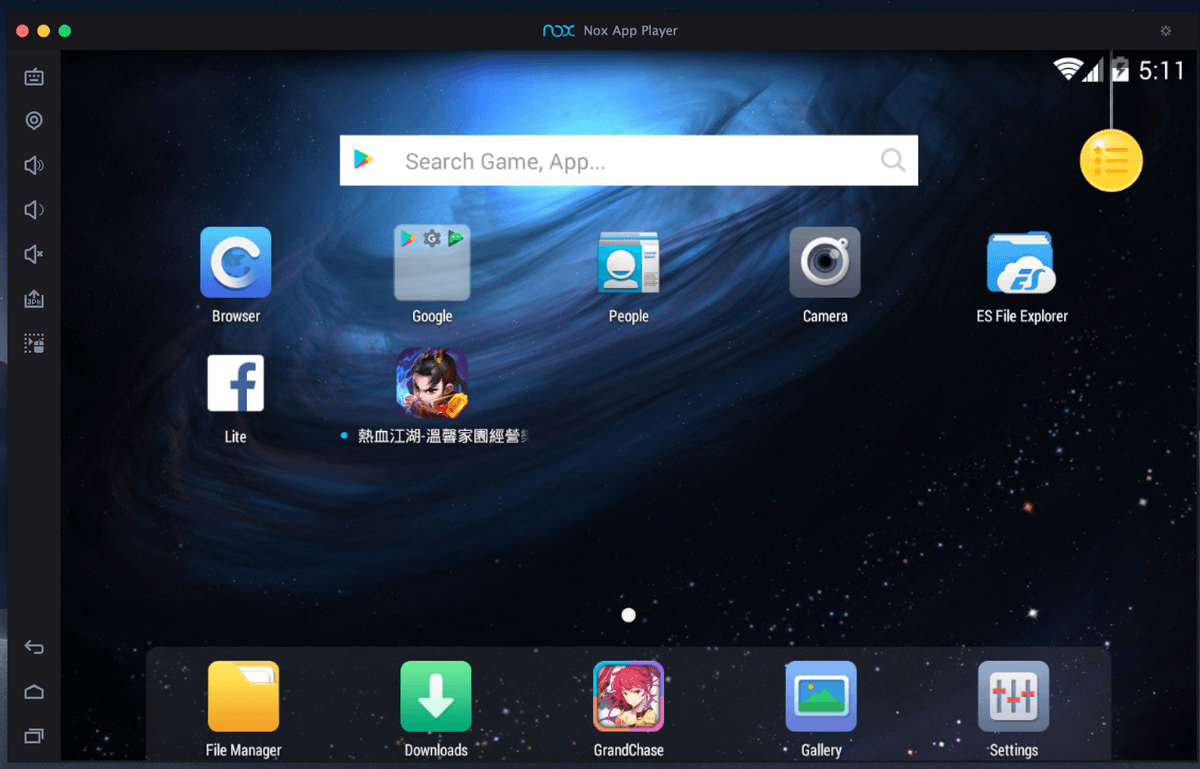Open the keyboard control icon in sidebar

pos(34,77)
